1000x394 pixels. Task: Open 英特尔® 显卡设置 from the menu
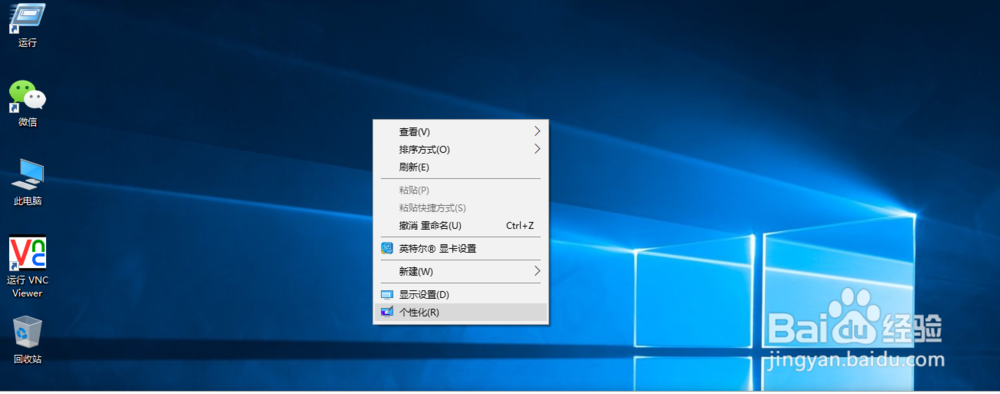pyautogui.click(x=460, y=249)
